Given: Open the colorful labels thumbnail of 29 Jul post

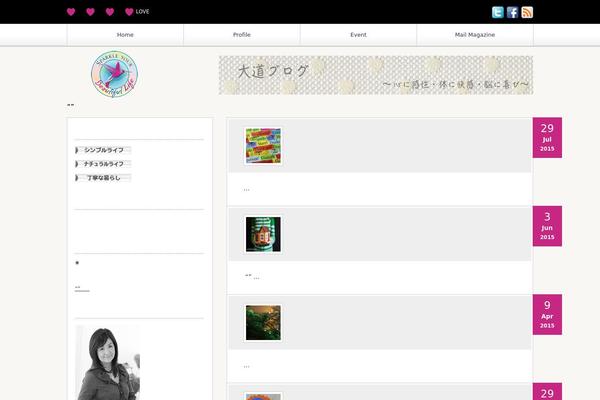Looking at the screenshot, I should [x=263, y=146].
